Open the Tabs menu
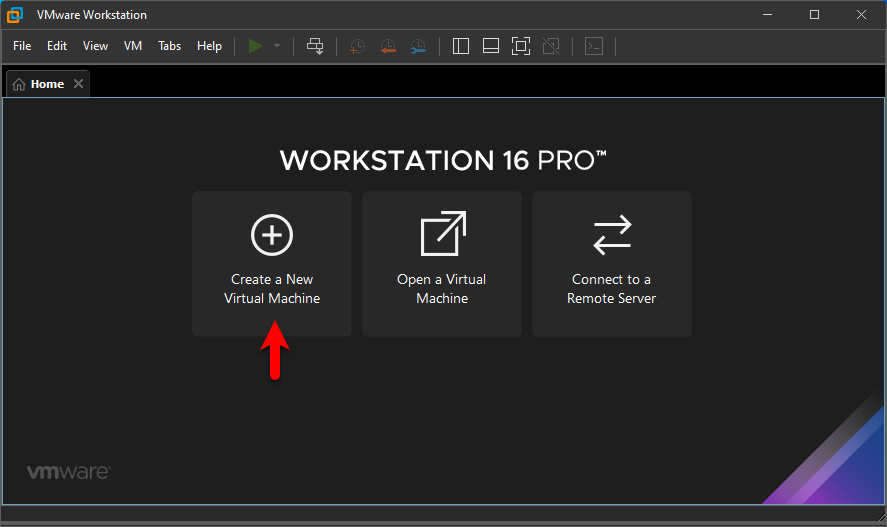This screenshot has width=887, height=527. 169,46
